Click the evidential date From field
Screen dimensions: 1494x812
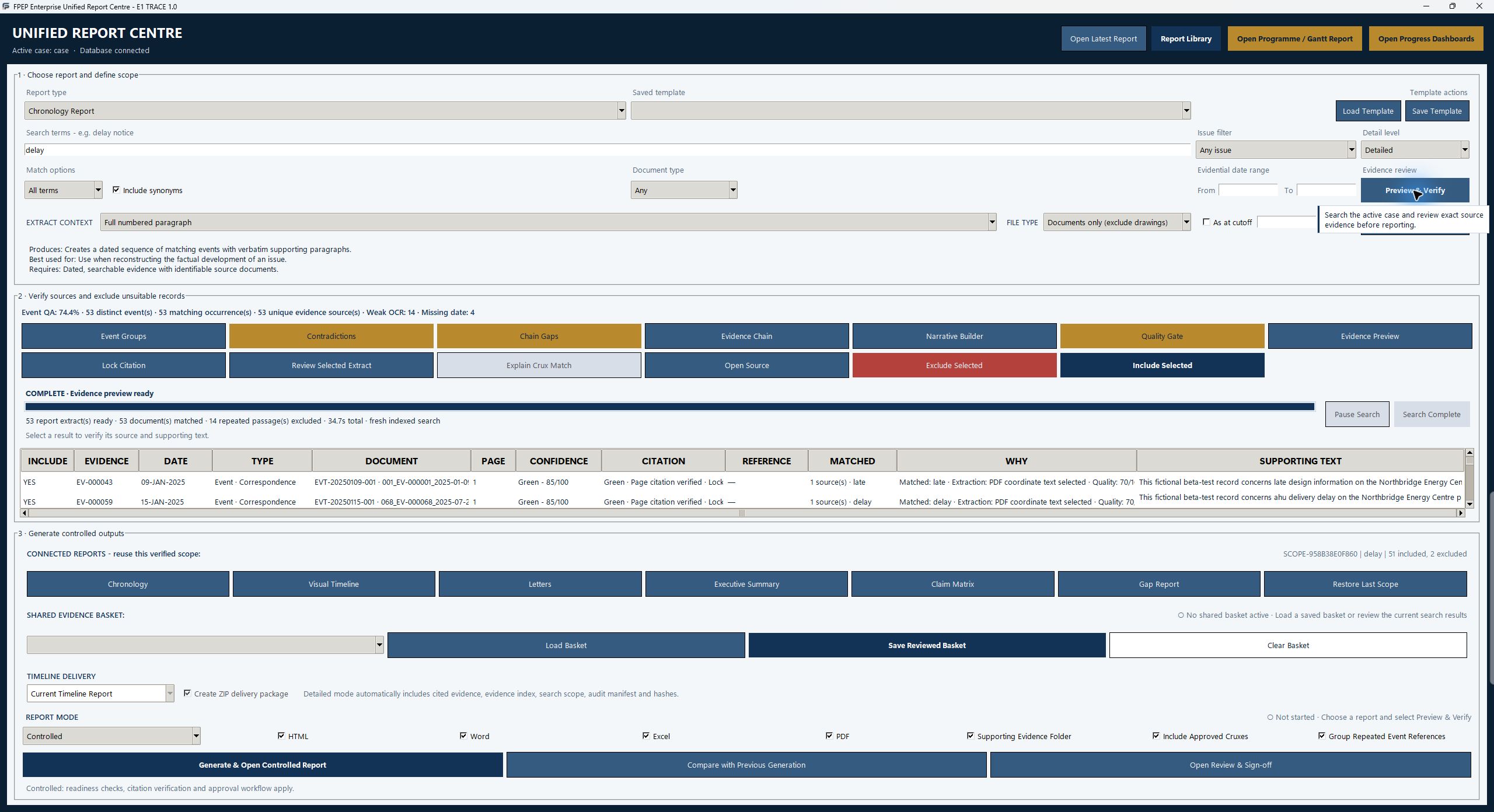tap(1248, 190)
